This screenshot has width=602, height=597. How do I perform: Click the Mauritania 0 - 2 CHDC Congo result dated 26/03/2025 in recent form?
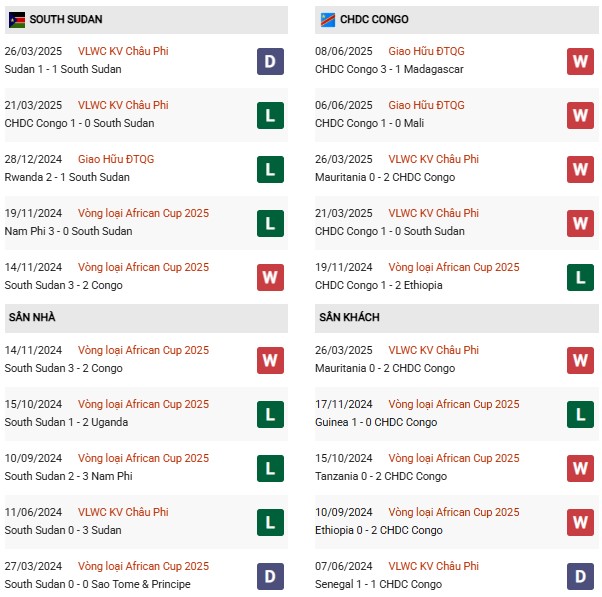pos(385,177)
